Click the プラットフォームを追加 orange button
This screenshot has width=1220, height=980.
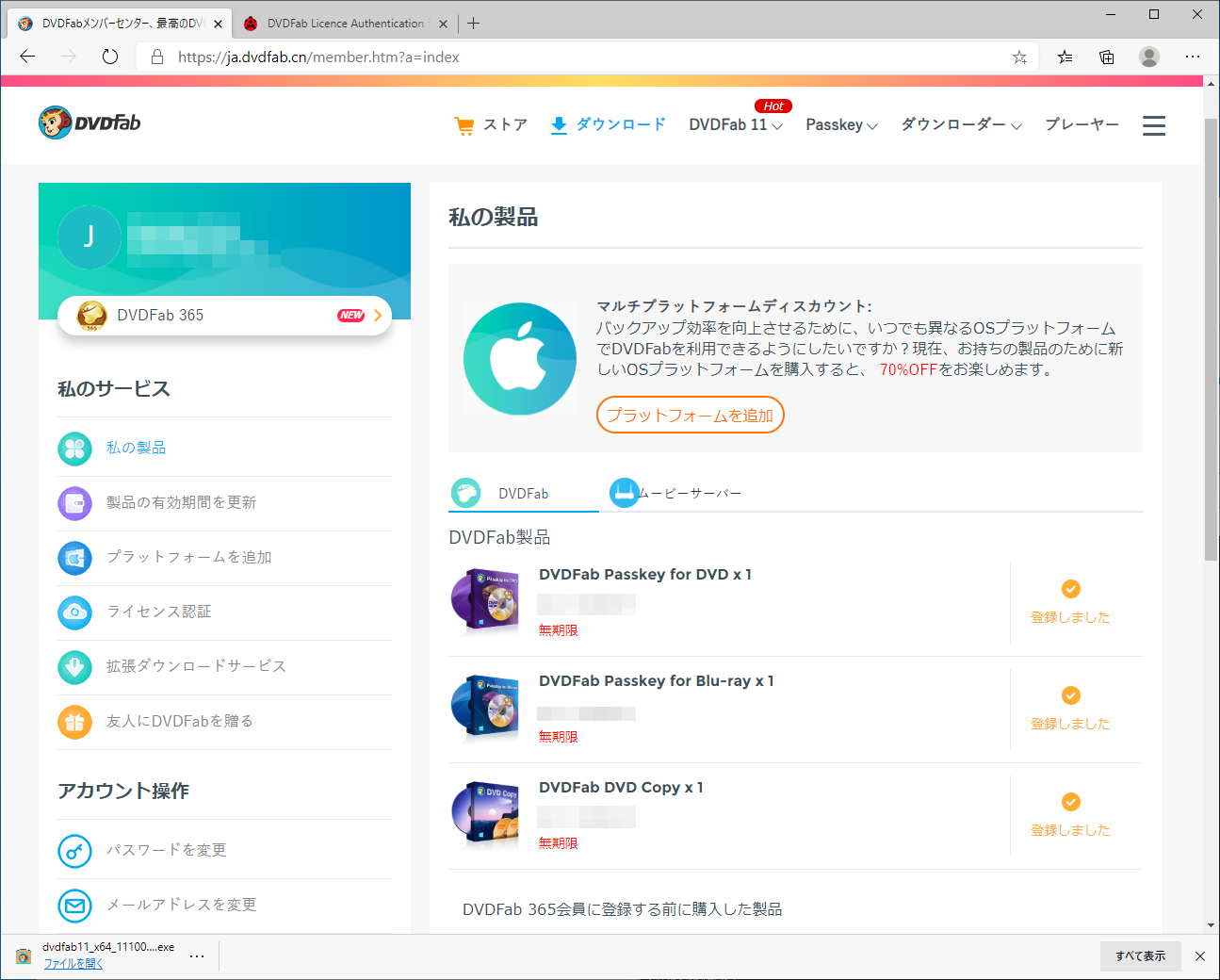[691, 416]
